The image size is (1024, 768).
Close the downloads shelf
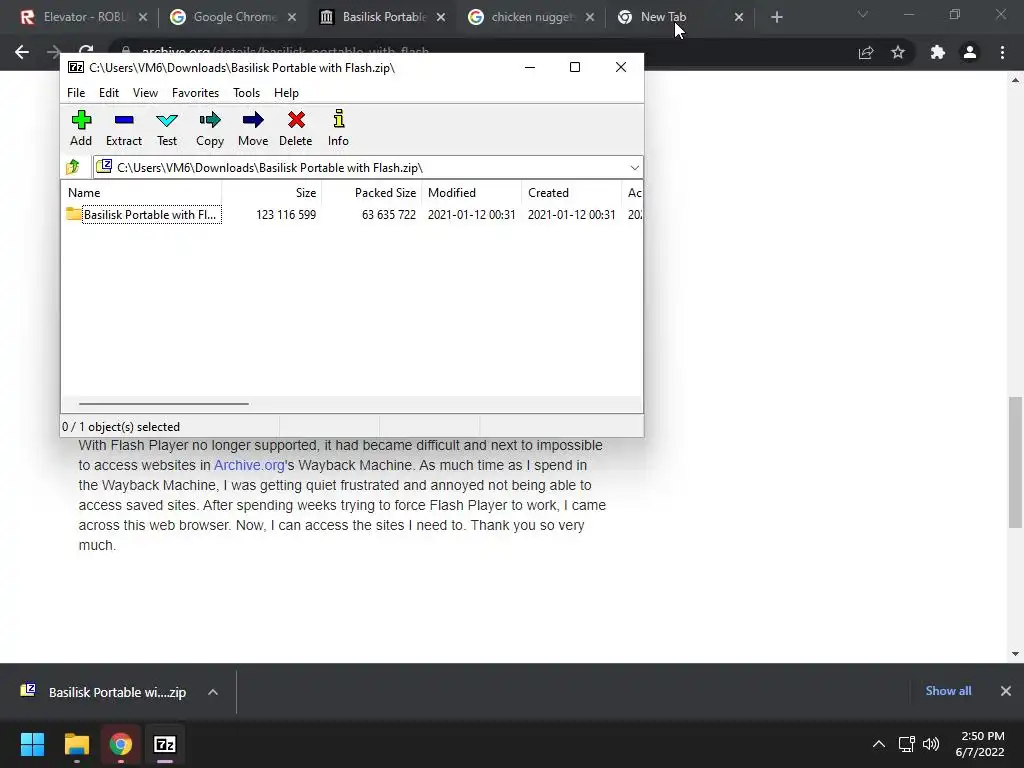[1006, 691]
